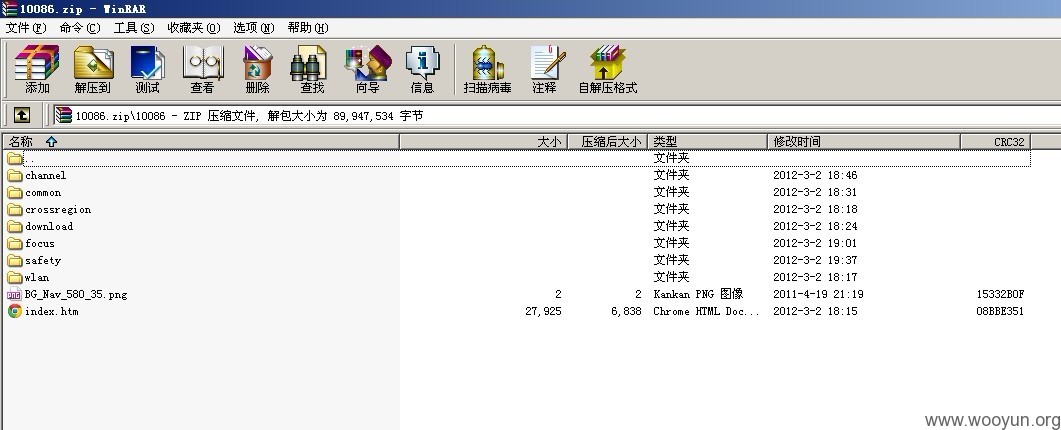Select the file name index.htm
Image resolution: width=1061 pixels, height=430 pixels.
(51, 311)
